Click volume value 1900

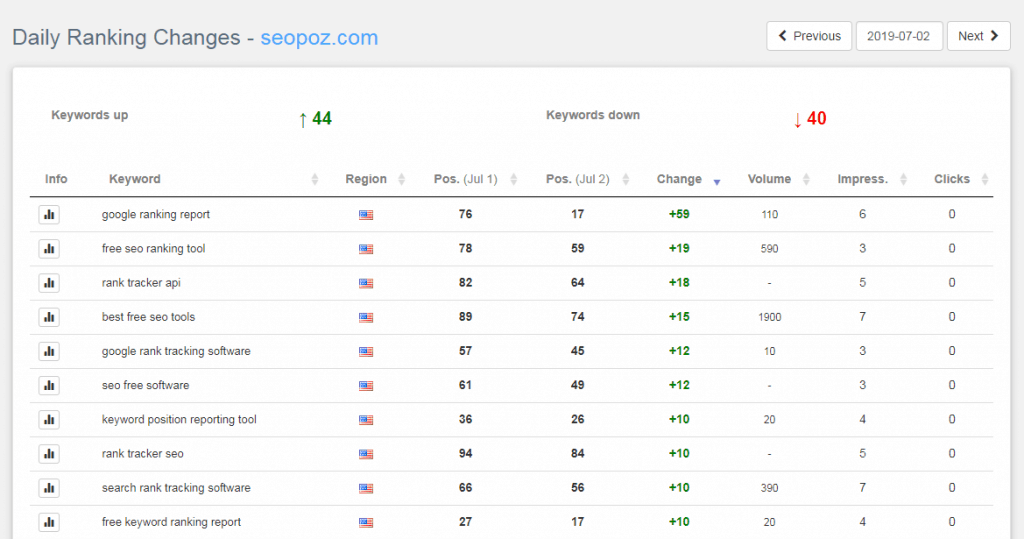point(770,318)
